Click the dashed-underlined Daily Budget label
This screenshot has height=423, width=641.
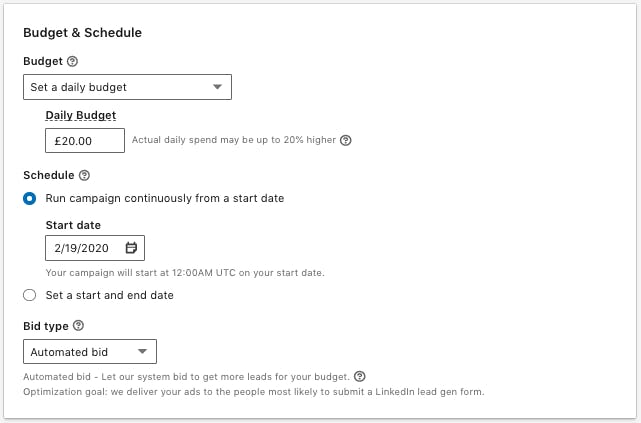pyautogui.click(x=81, y=116)
